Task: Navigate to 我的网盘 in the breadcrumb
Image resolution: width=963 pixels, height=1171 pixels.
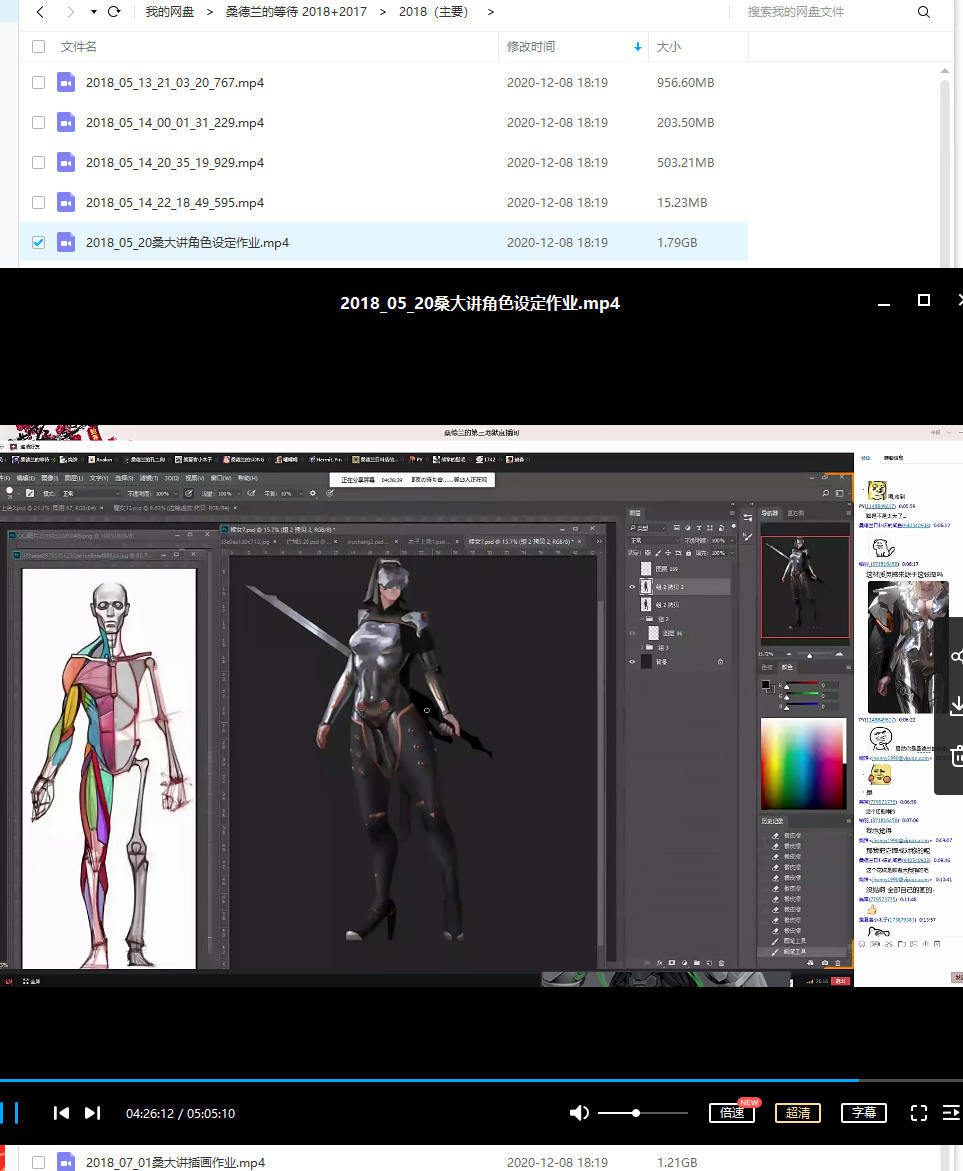Action: (170, 12)
